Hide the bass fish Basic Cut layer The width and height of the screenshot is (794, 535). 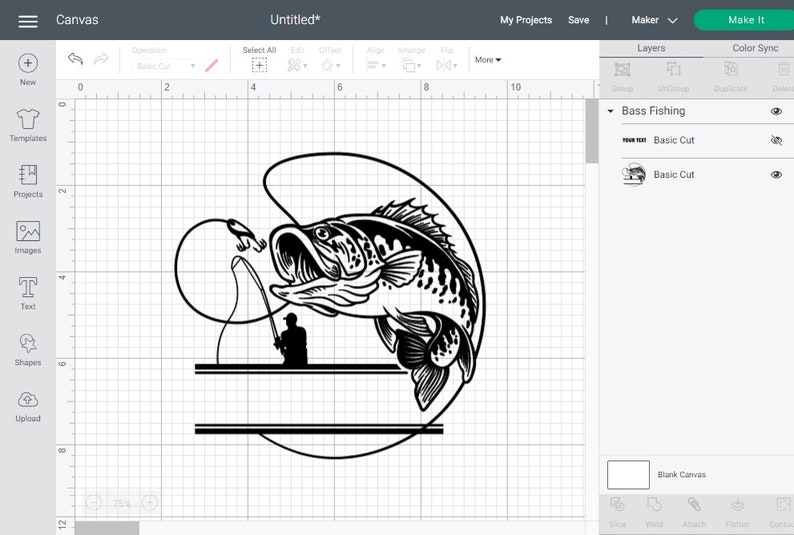776,175
